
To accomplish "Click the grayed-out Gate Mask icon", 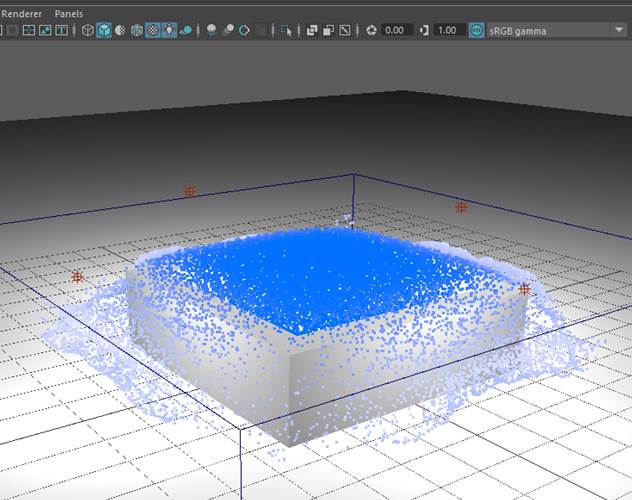I will pos(12,30).
